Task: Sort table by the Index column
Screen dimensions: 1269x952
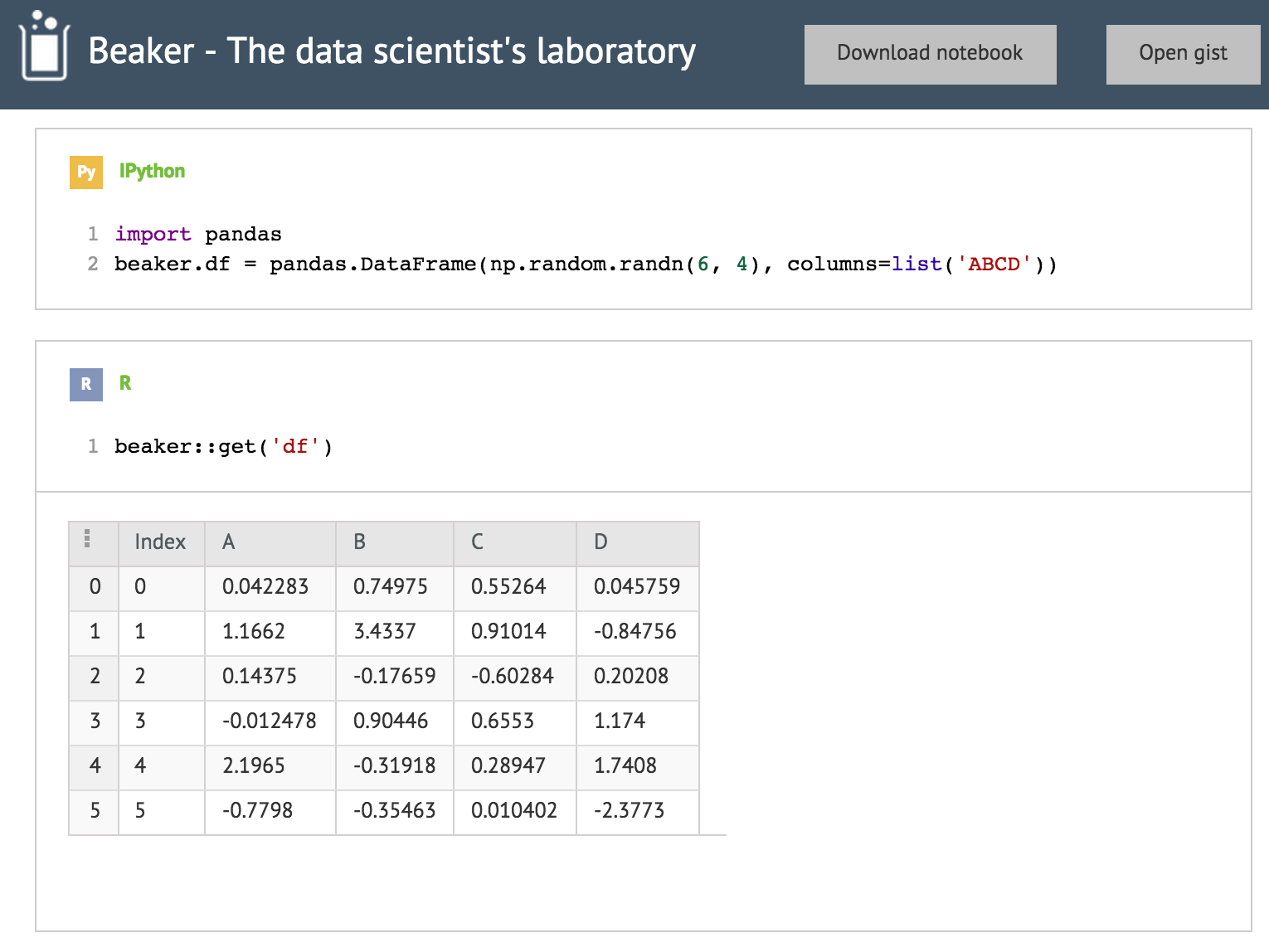Action: (x=161, y=543)
